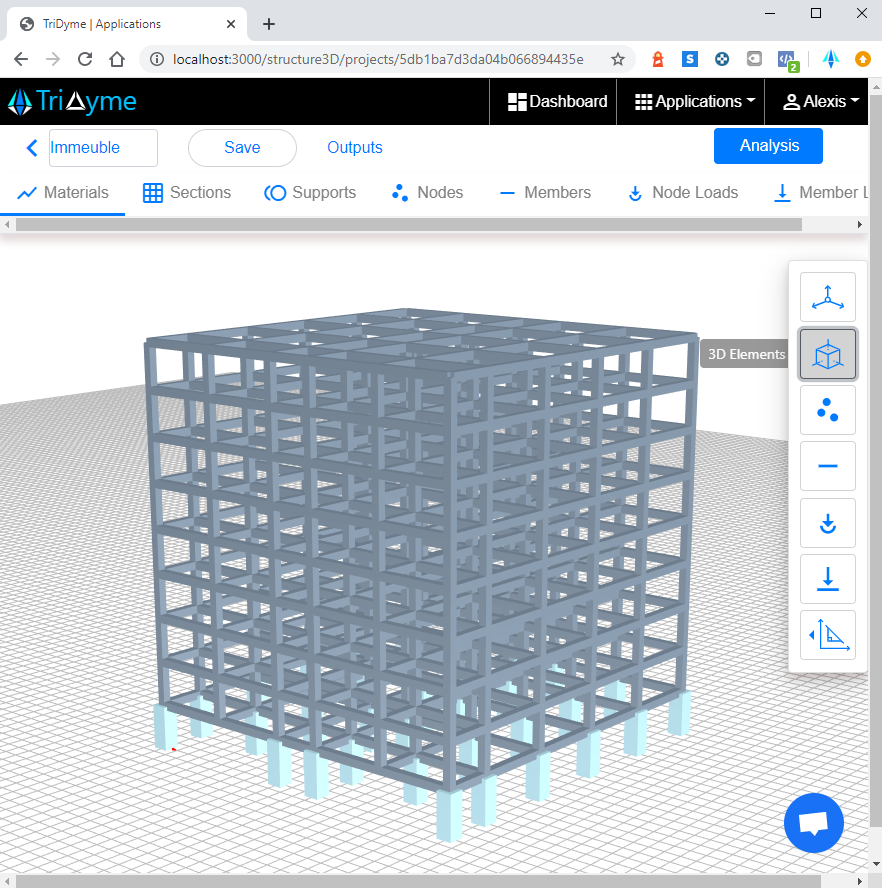Toggle nodes visibility in side toolbar
This screenshot has height=888, width=882.
pyautogui.click(x=828, y=410)
